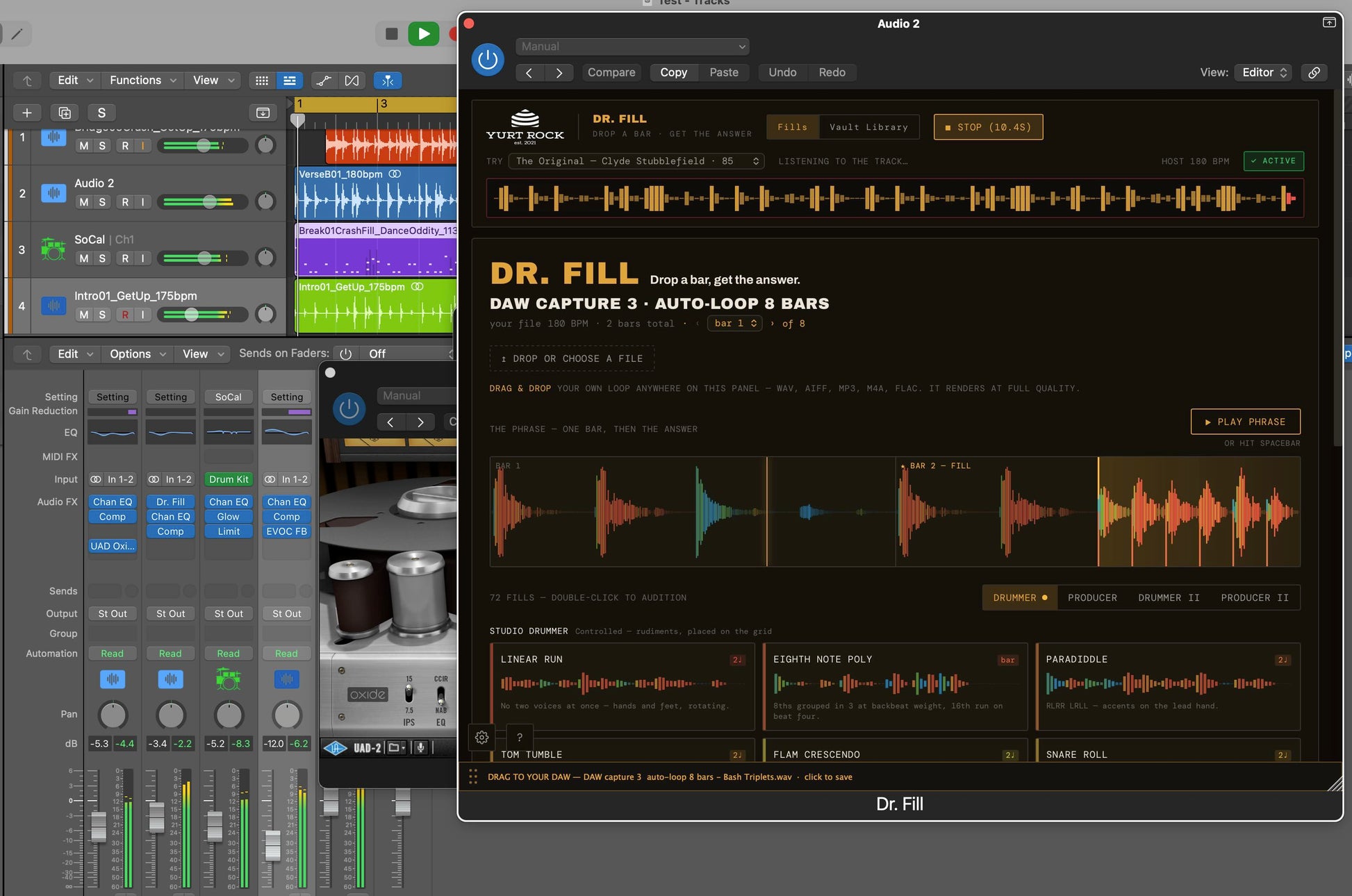Switch to the Vault Library tab
The width and height of the screenshot is (1352, 896).
[x=868, y=127]
